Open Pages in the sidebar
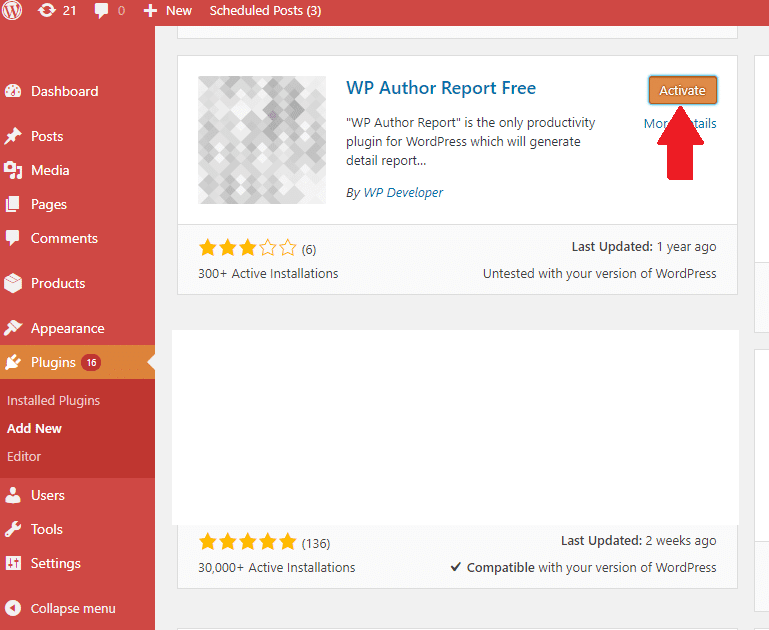769x630 pixels. point(49,204)
